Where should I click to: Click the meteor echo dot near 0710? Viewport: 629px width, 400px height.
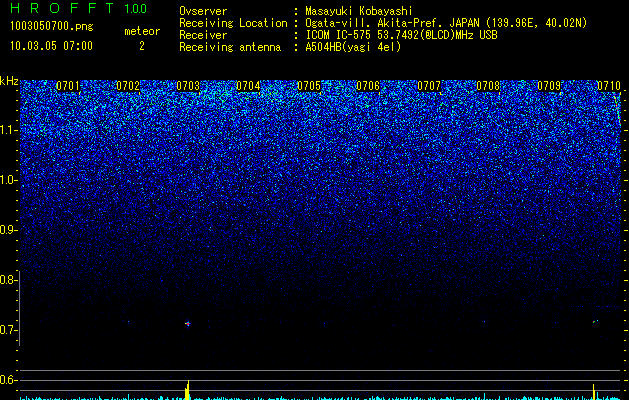[595, 321]
